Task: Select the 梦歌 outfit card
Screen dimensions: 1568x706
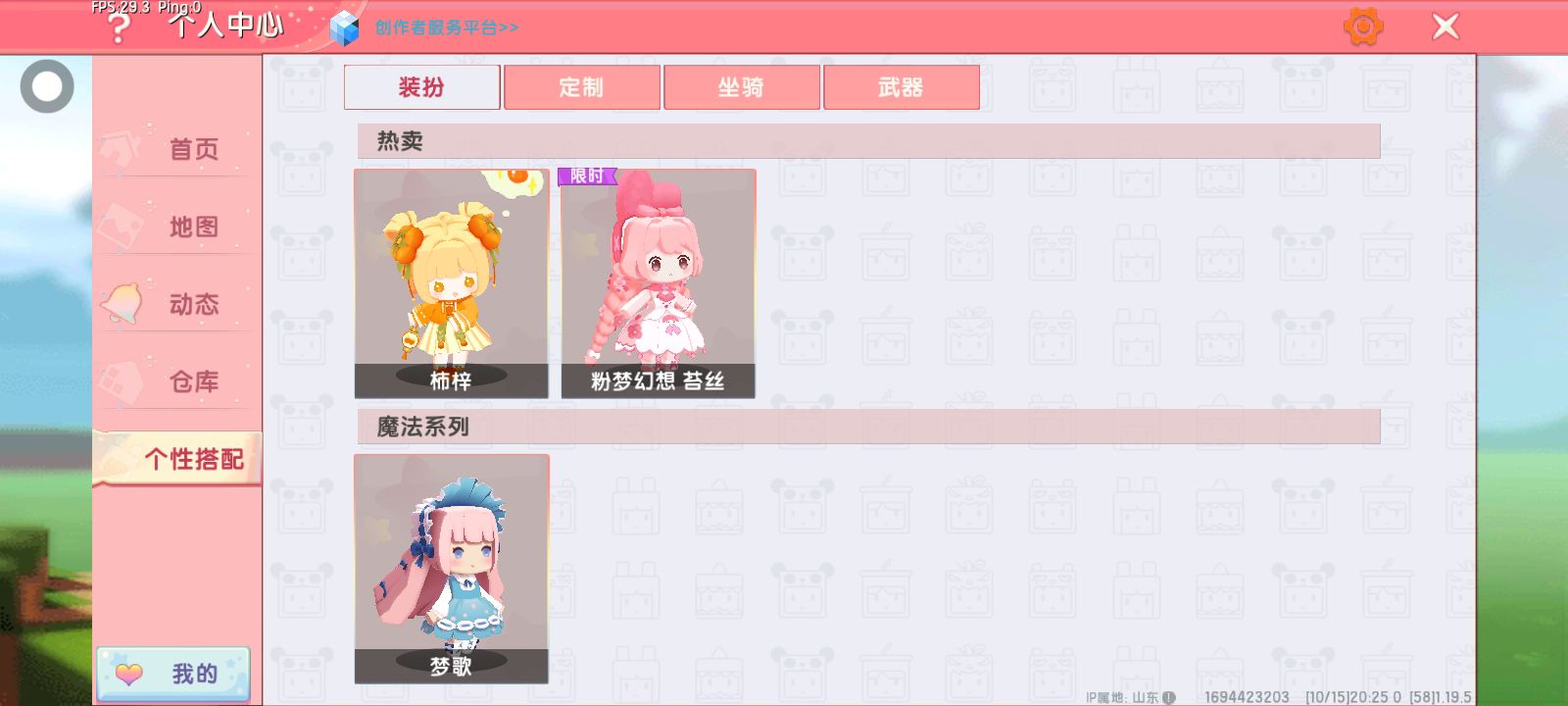Action: [x=452, y=569]
